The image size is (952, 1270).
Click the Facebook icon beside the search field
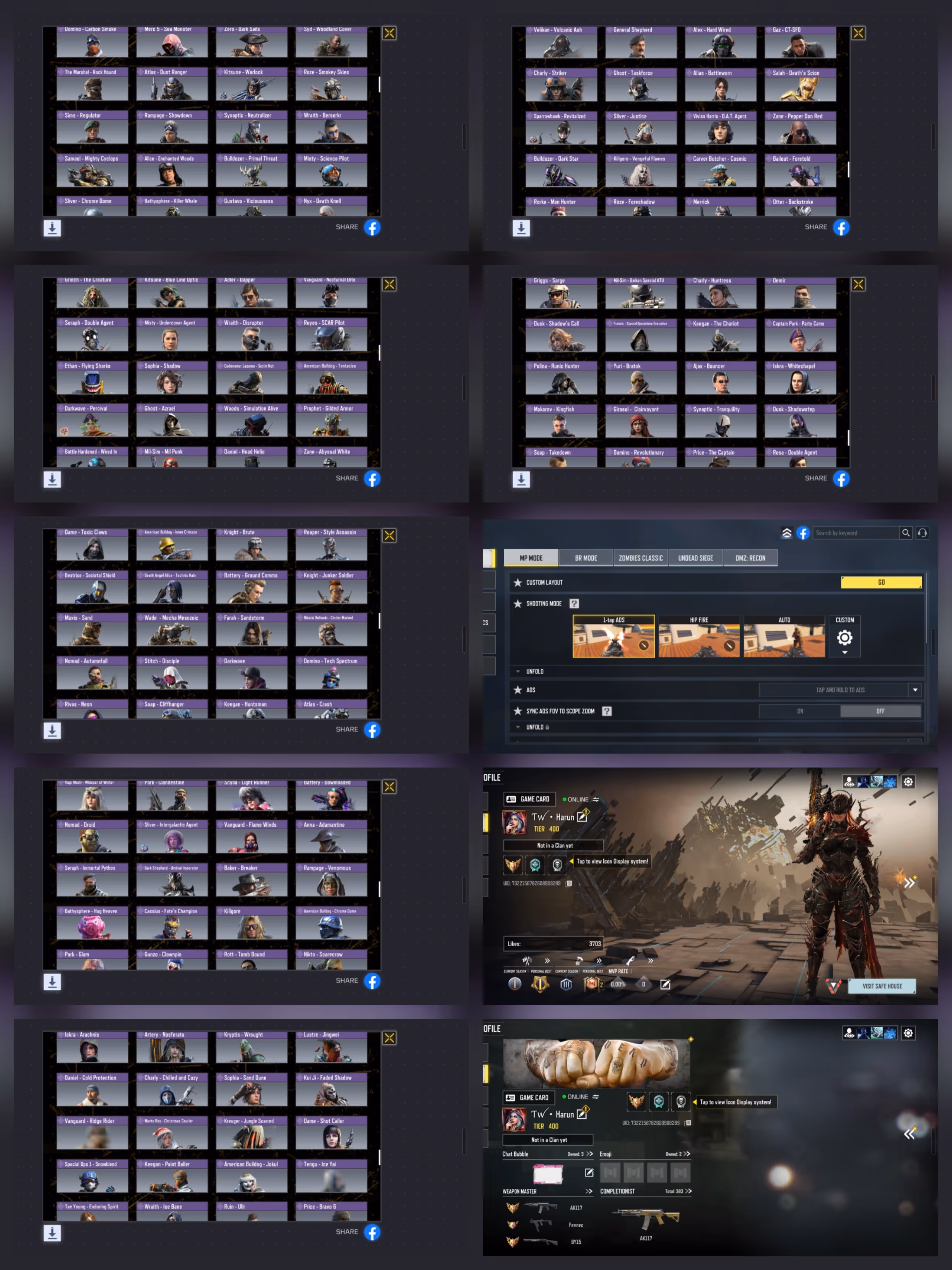tap(803, 533)
